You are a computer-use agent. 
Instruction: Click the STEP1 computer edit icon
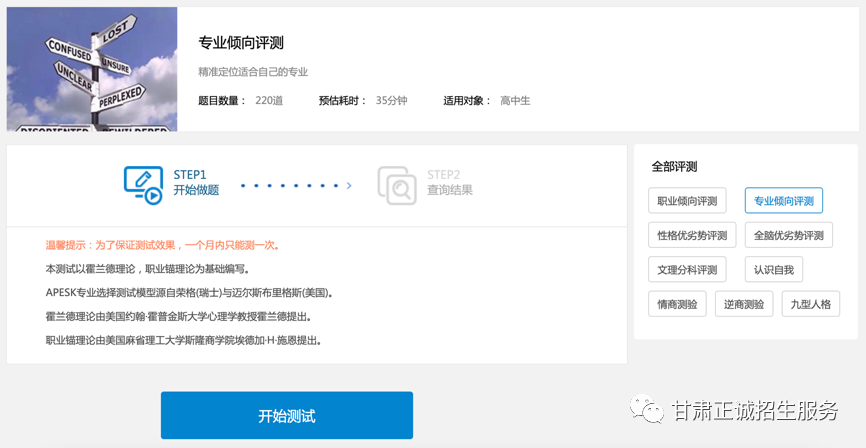point(143,184)
